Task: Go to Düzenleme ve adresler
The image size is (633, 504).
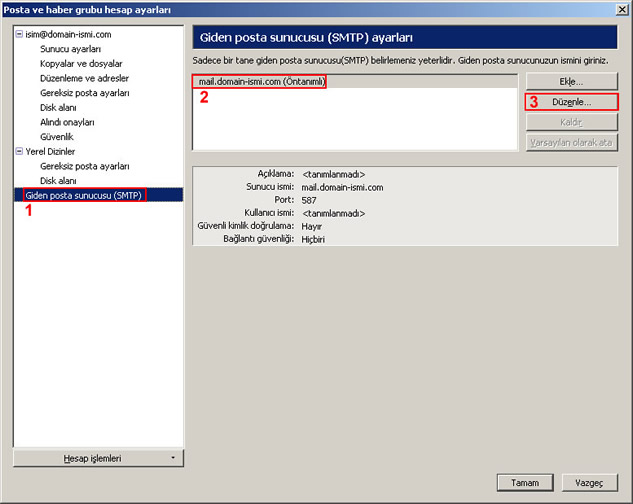Action: coord(84,78)
